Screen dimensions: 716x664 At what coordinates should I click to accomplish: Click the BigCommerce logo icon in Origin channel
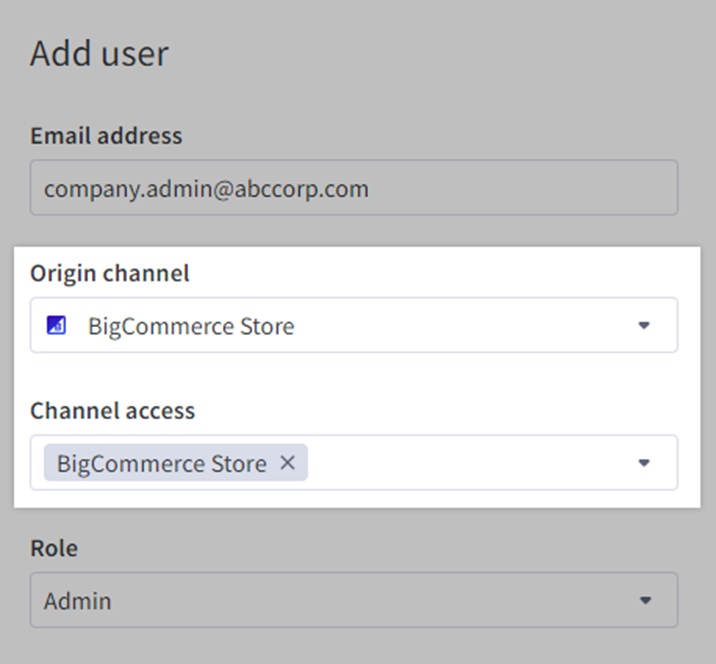[x=56, y=326]
